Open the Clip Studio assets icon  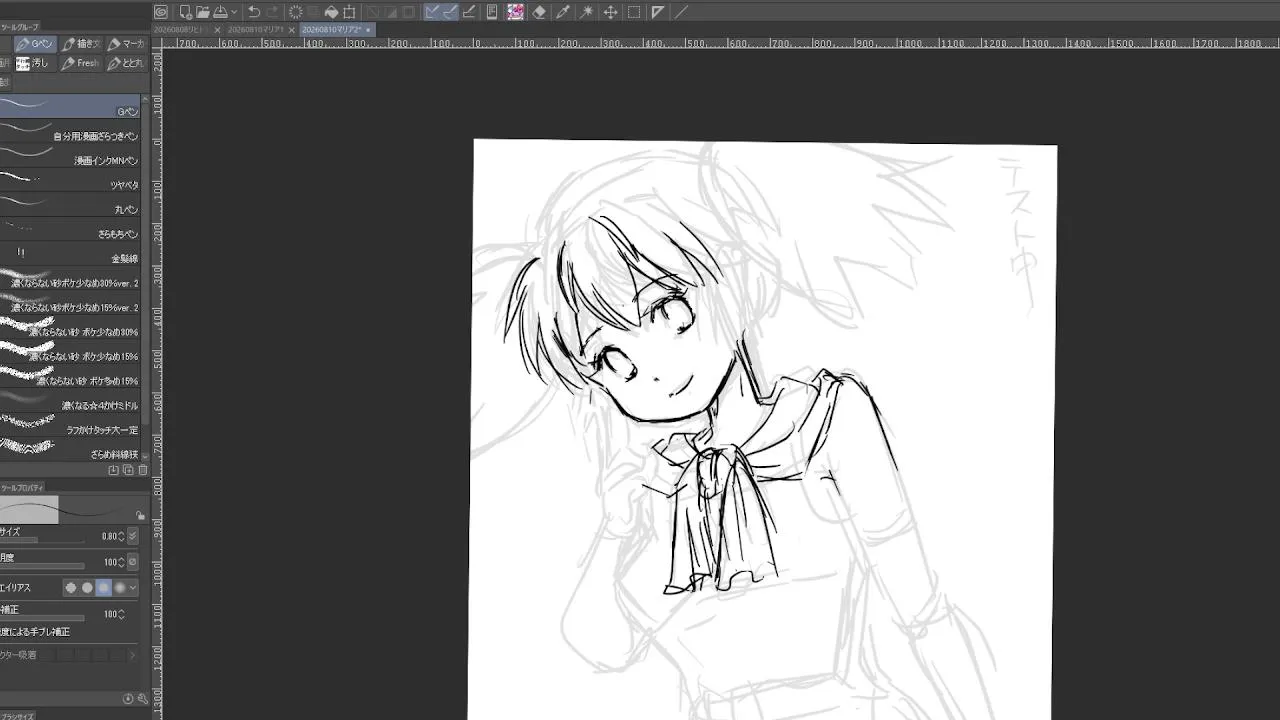coord(515,12)
